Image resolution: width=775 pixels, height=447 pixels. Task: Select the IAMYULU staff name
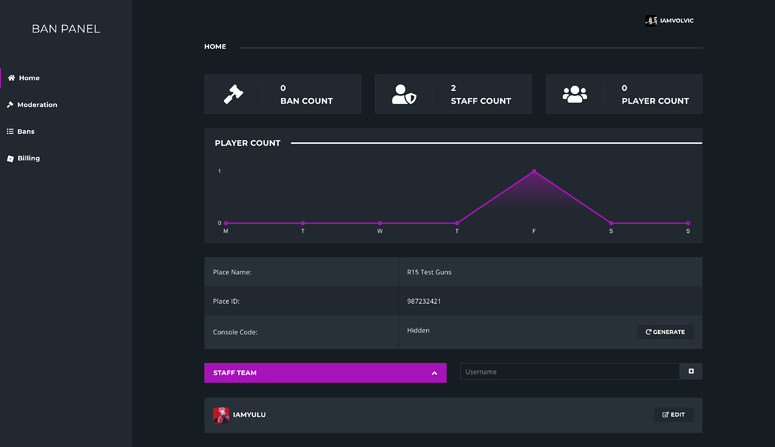[x=249, y=414]
